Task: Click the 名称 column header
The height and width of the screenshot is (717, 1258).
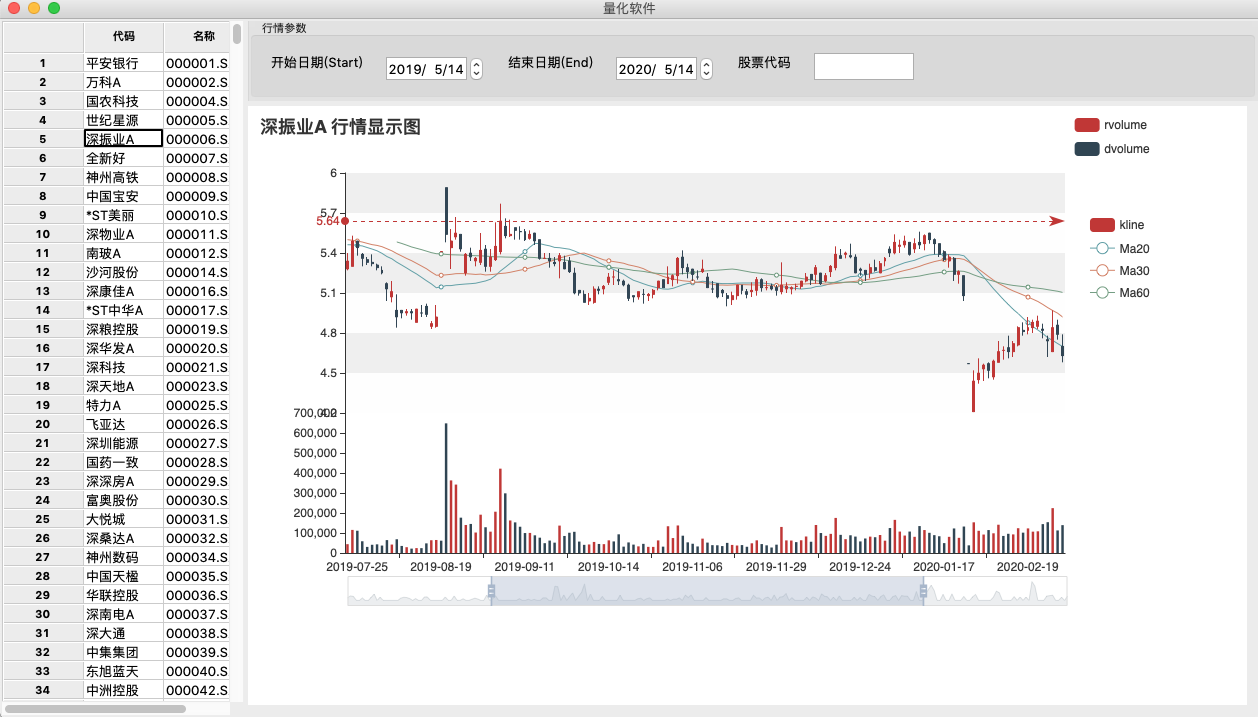Action: click(197, 37)
